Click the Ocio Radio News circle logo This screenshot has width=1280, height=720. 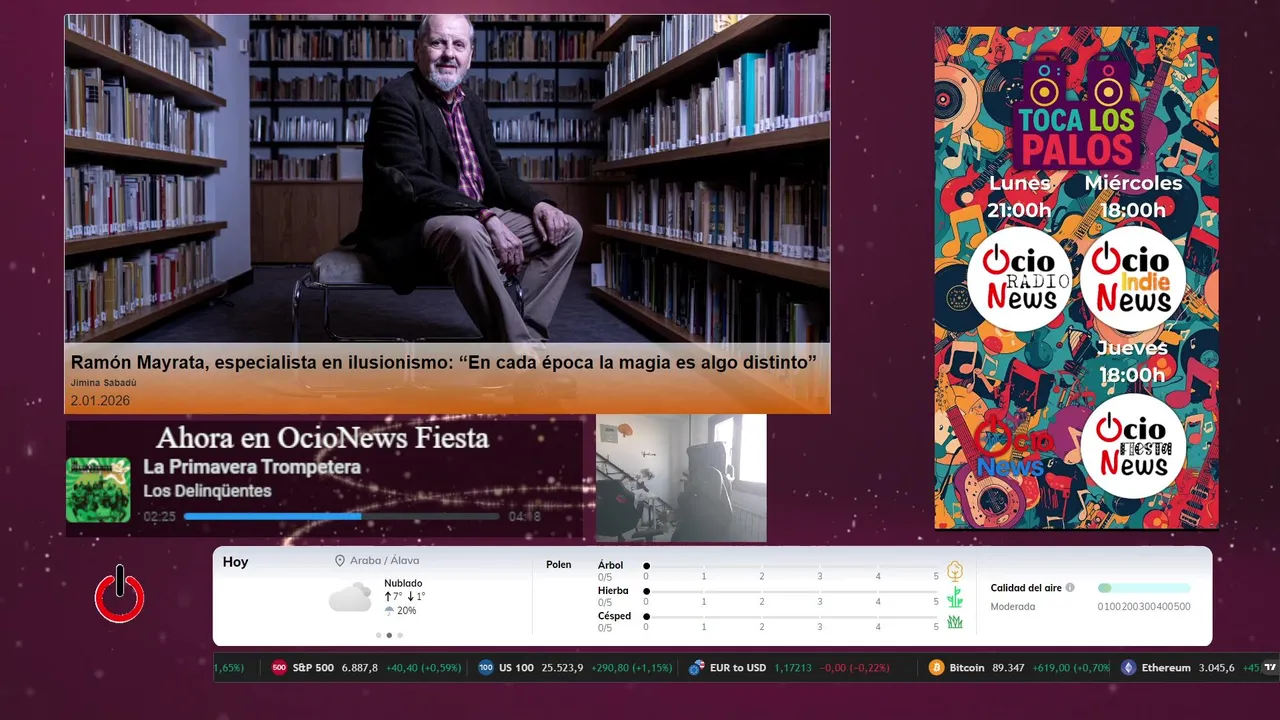1019,279
